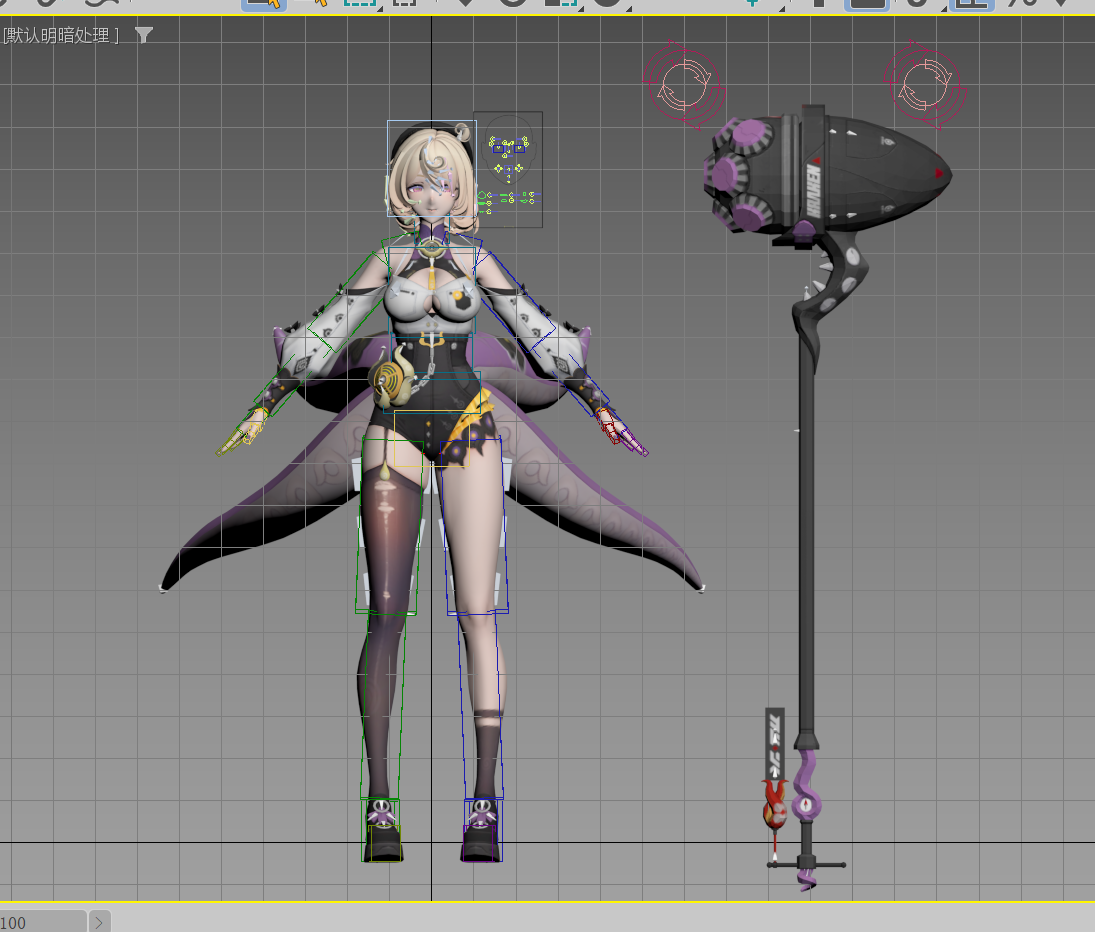Viewport: 1095px width, 932px height.
Task: Click the time slider showing 100
Action: [42, 922]
